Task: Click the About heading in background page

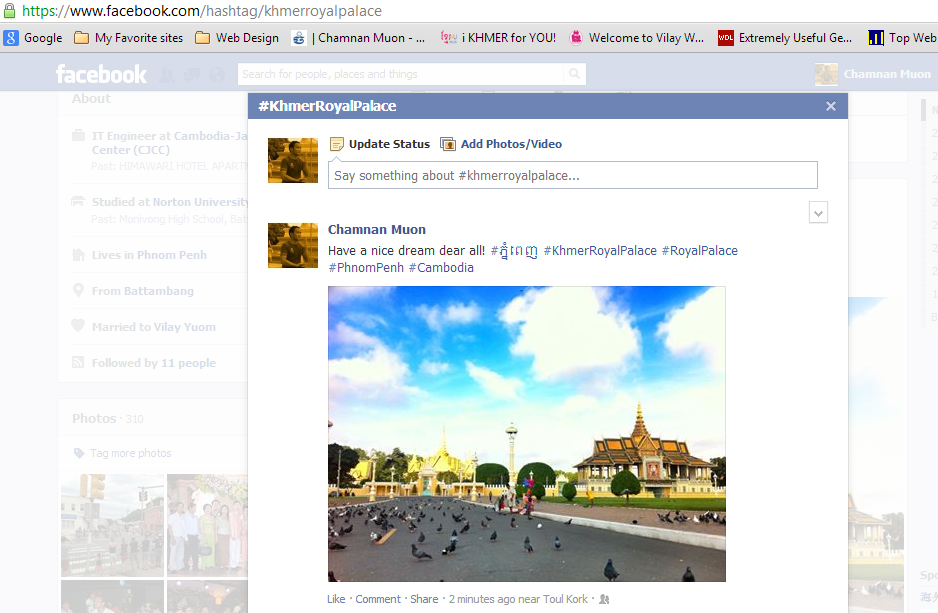Action: click(x=92, y=99)
